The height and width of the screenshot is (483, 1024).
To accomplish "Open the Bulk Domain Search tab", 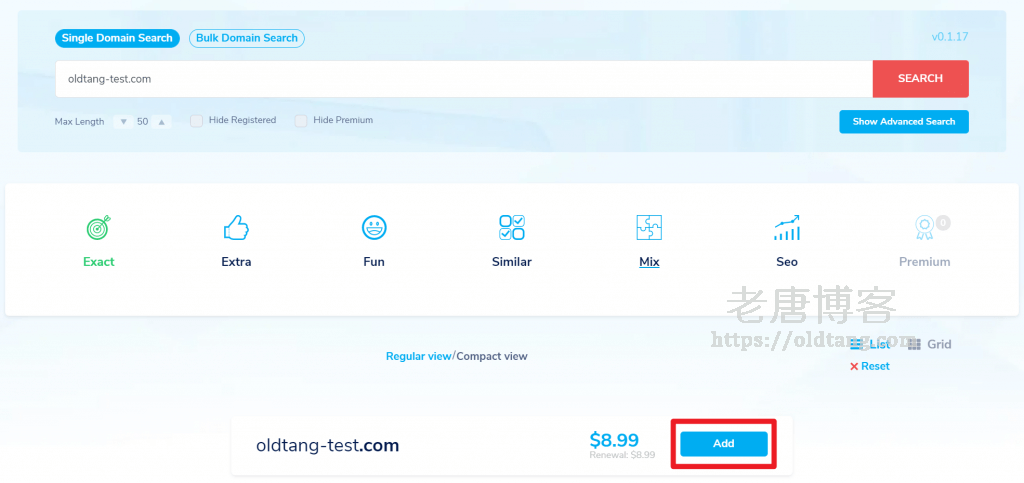I will point(247,38).
